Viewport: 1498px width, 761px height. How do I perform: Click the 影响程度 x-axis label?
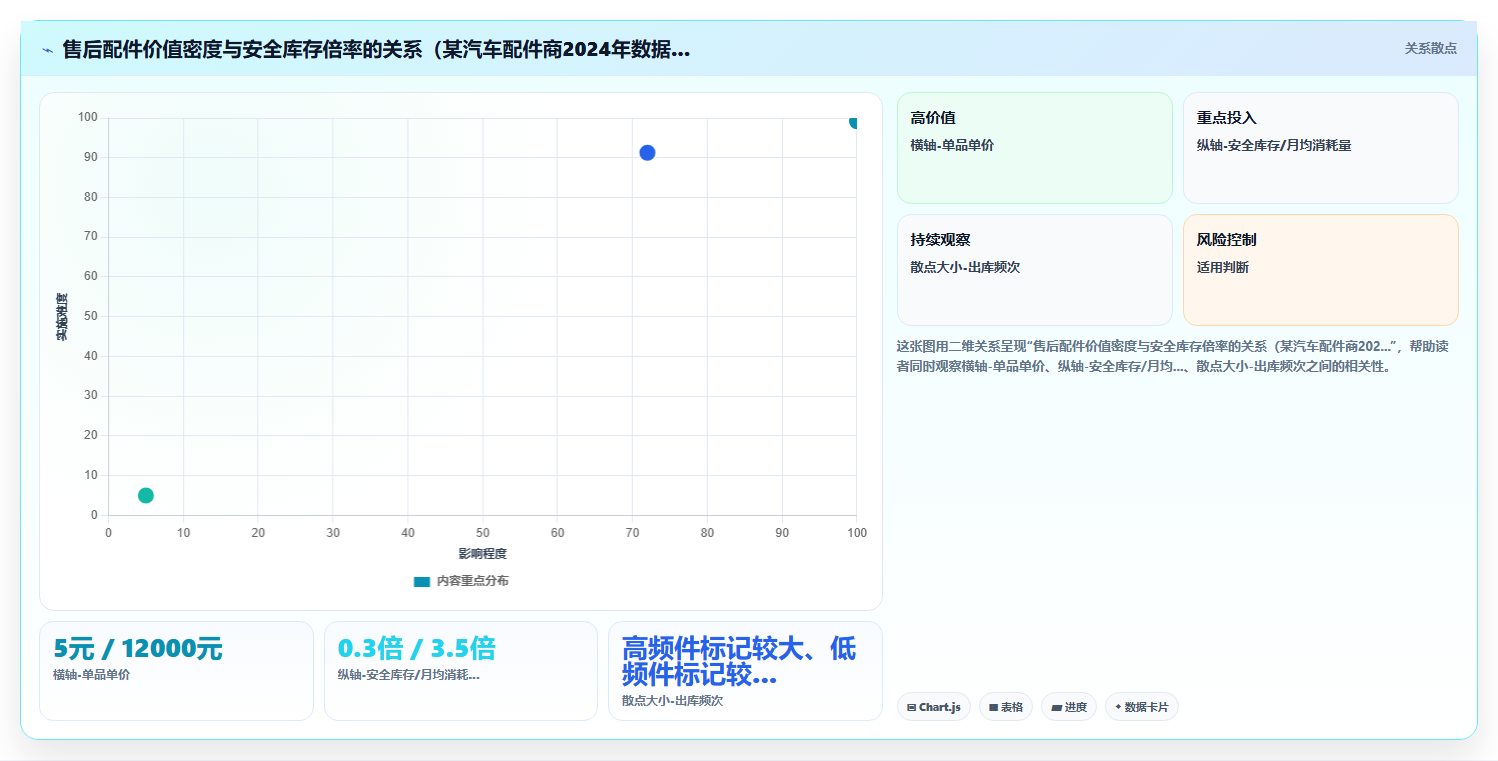(x=482, y=554)
